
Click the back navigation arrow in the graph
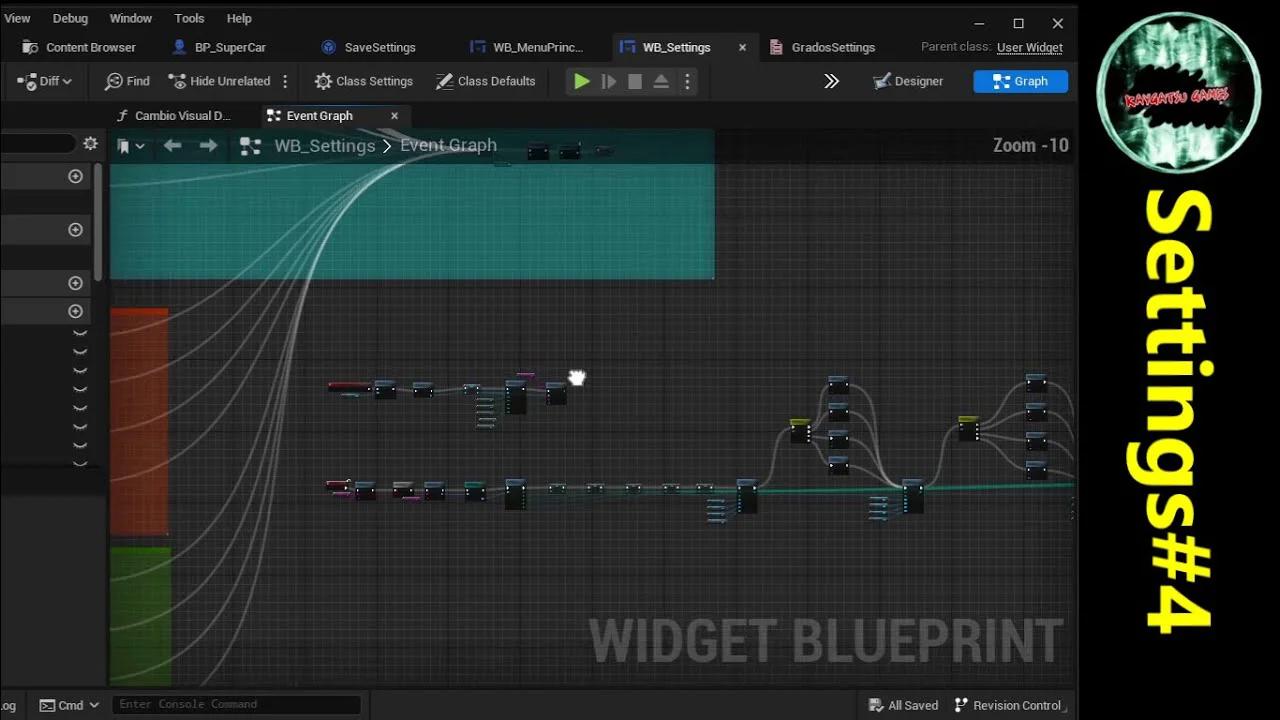pos(172,146)
